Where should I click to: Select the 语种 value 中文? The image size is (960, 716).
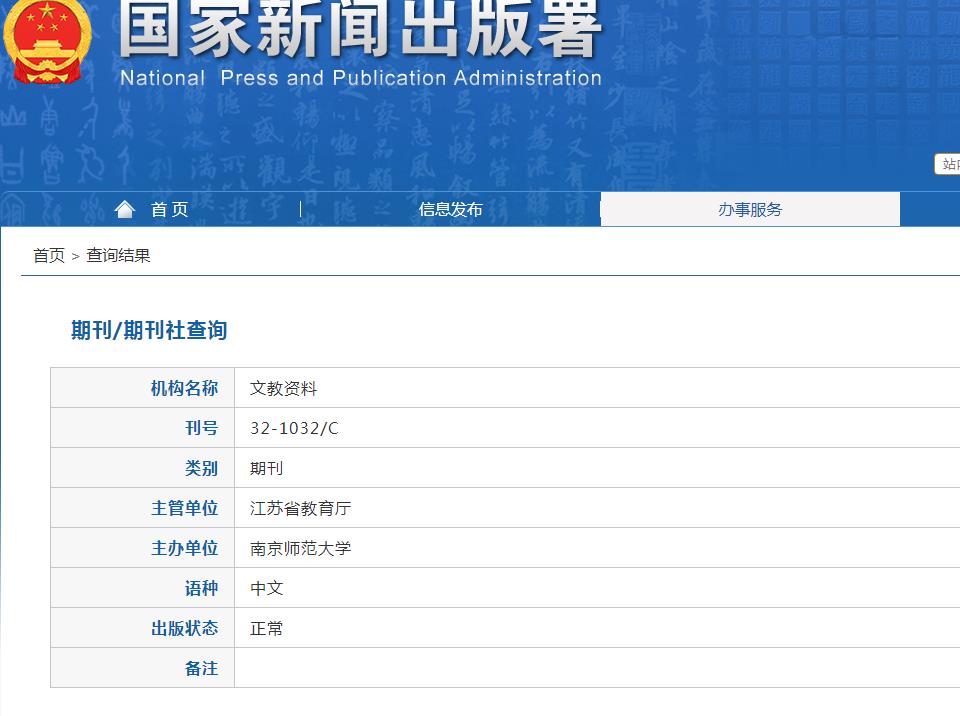(267, 588)
